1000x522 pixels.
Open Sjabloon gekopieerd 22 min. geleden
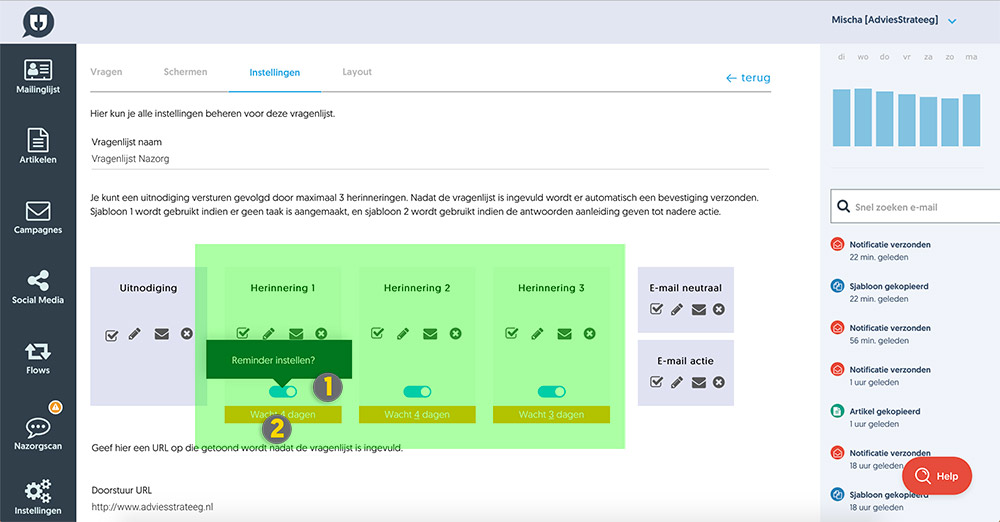pyautogui.click(x=879, y=292)
